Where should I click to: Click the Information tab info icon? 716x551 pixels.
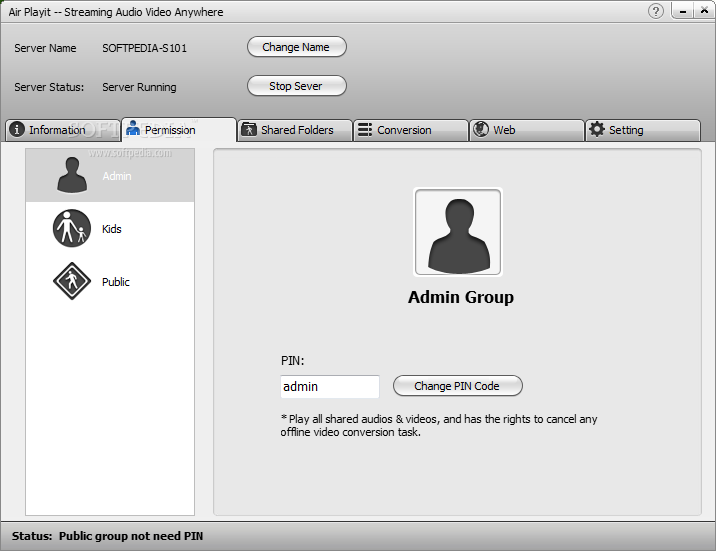coord(17,129)
